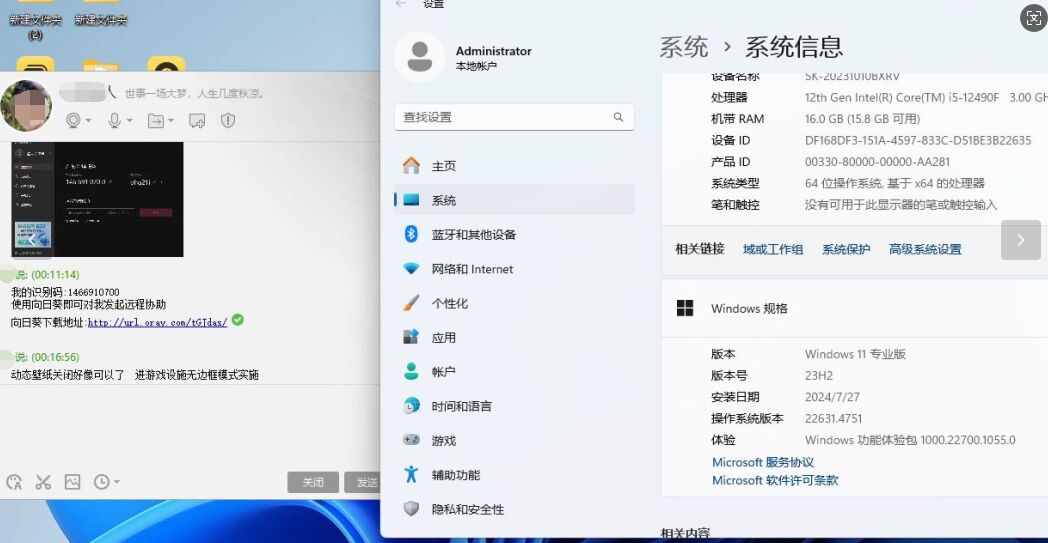Click the Bluetooth icon in sidebar
1048x543 pixels.
(411, 234)
